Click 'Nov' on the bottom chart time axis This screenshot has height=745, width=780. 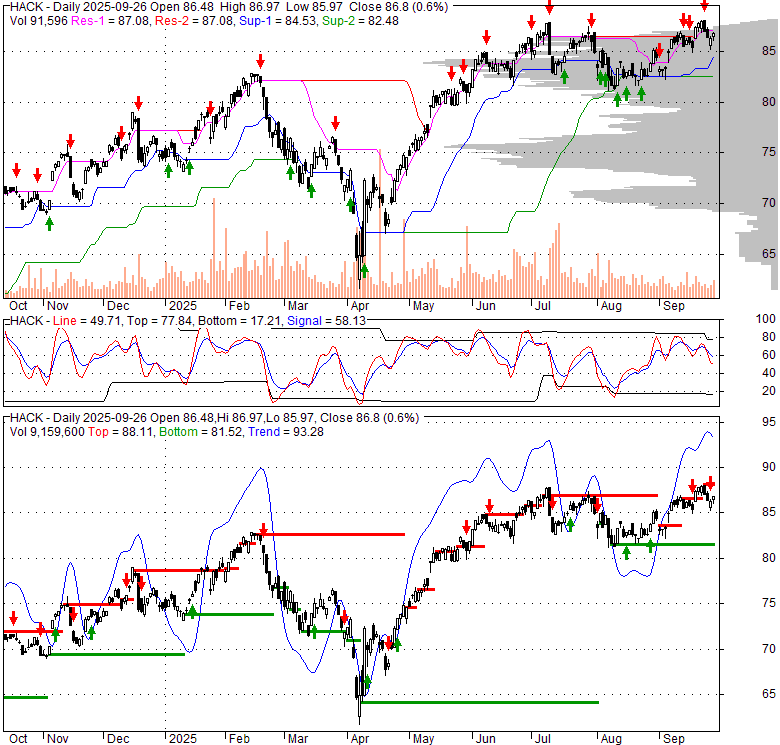[x=58, y=739]
